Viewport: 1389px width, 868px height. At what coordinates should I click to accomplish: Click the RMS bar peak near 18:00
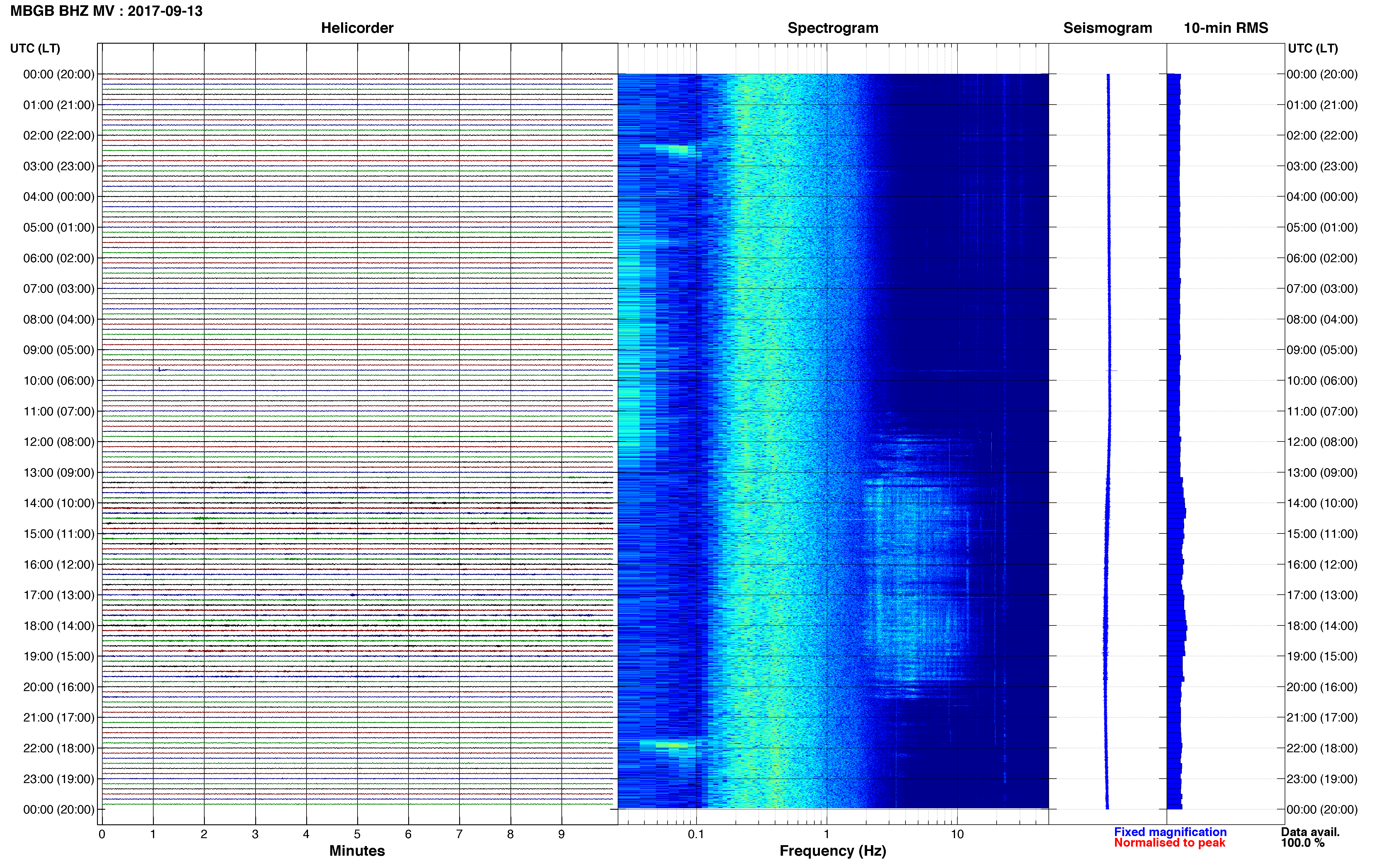point(1177,627)
